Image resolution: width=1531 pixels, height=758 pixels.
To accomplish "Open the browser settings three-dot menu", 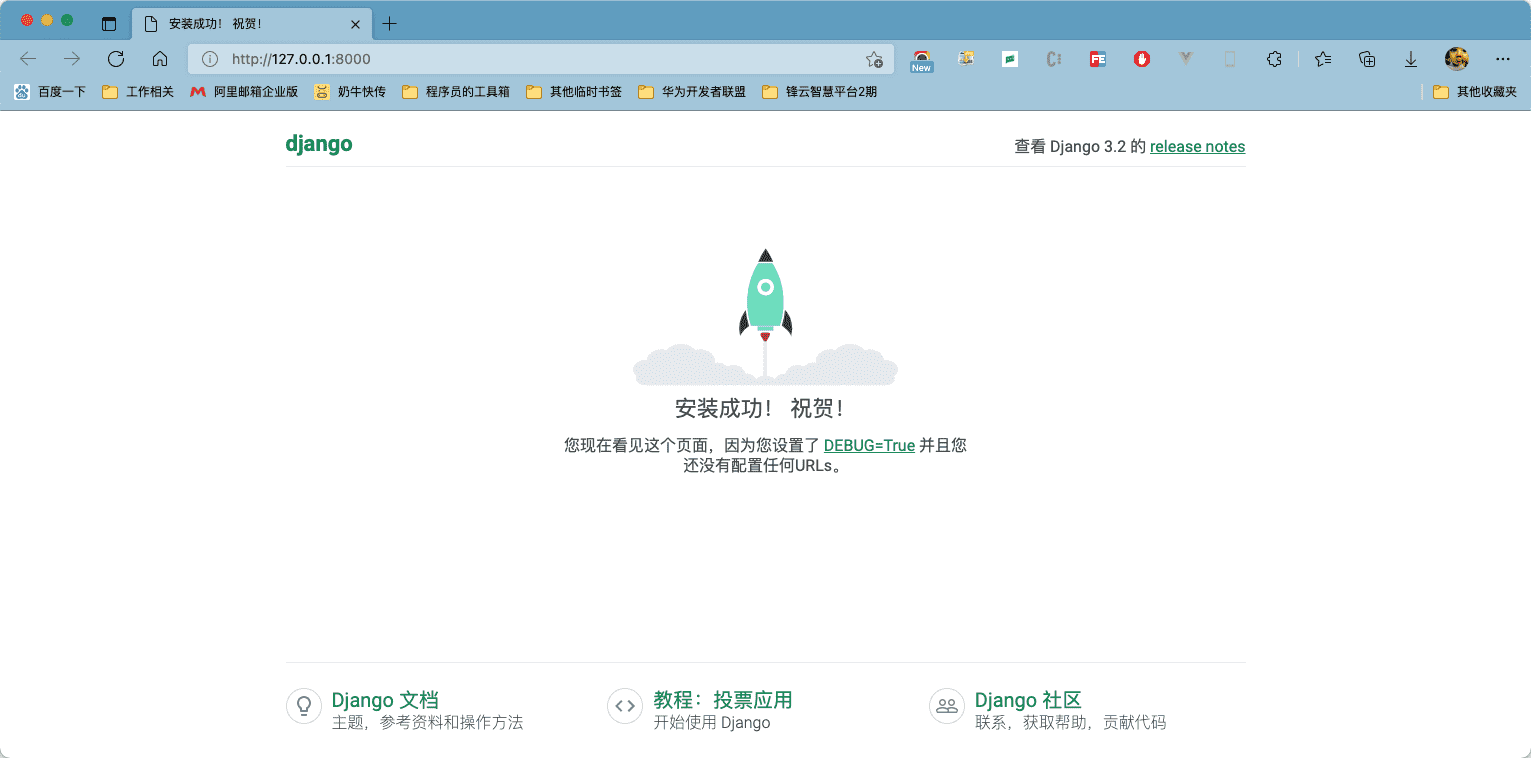I will tap(1502, 59).
